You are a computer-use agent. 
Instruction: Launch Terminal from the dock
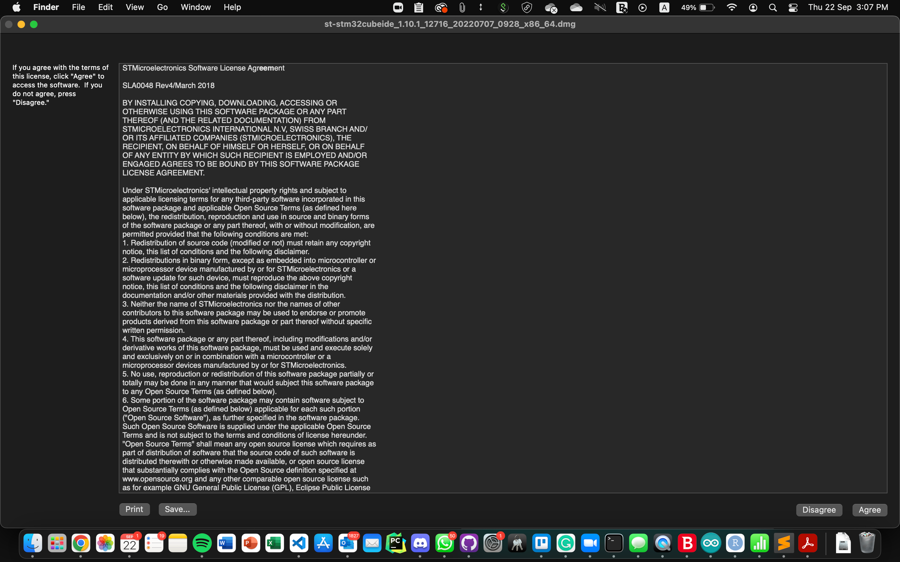[614, 543]
